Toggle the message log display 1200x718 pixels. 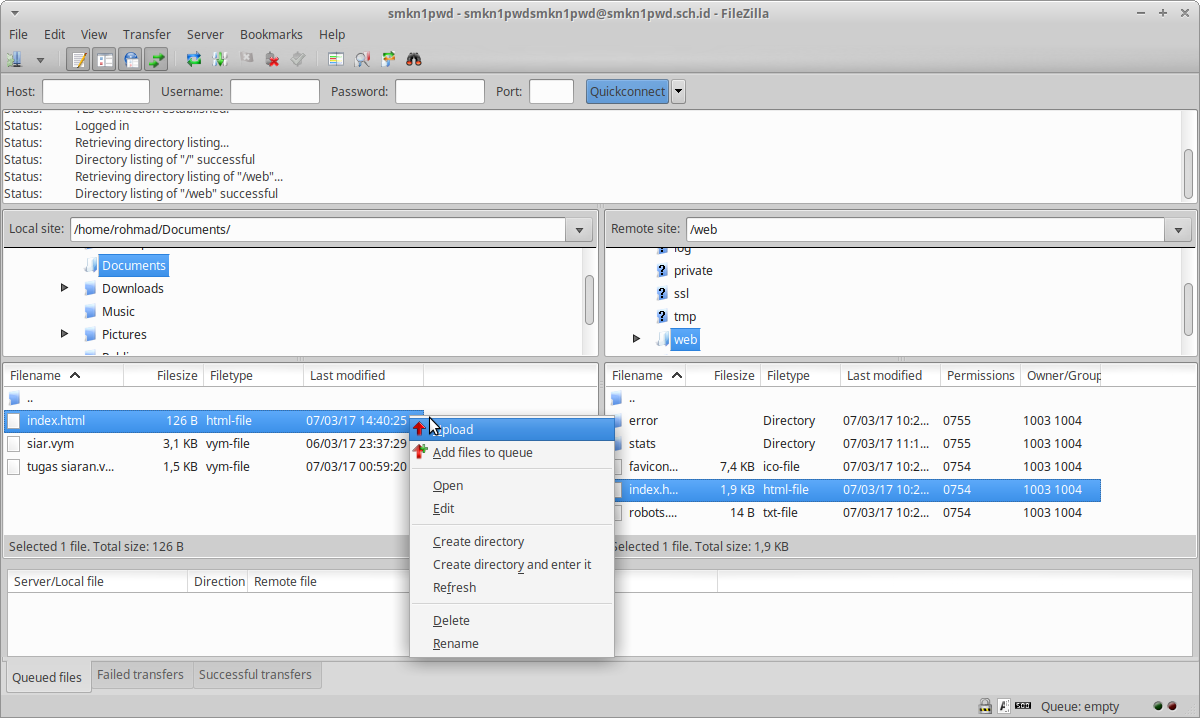click(x=78, y=60)
